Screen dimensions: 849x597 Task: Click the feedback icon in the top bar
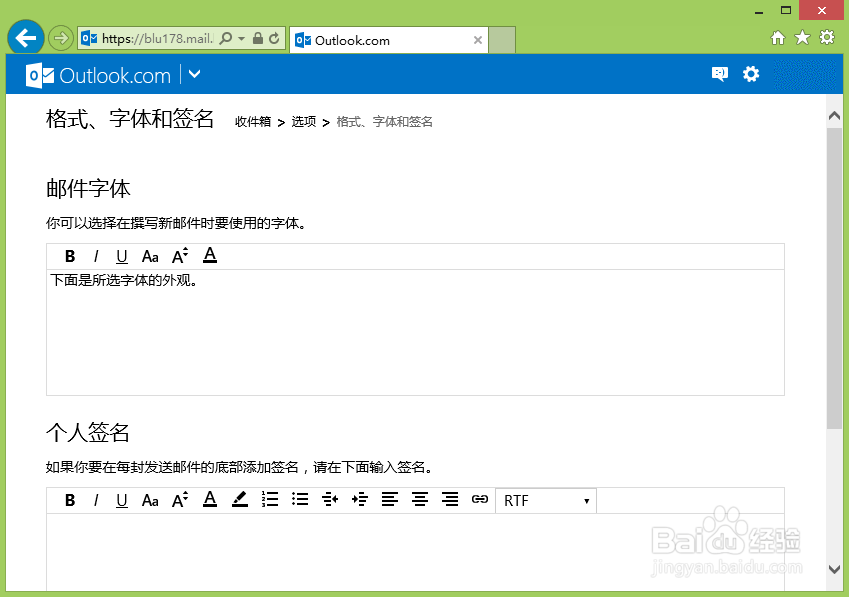coord(719,73)
